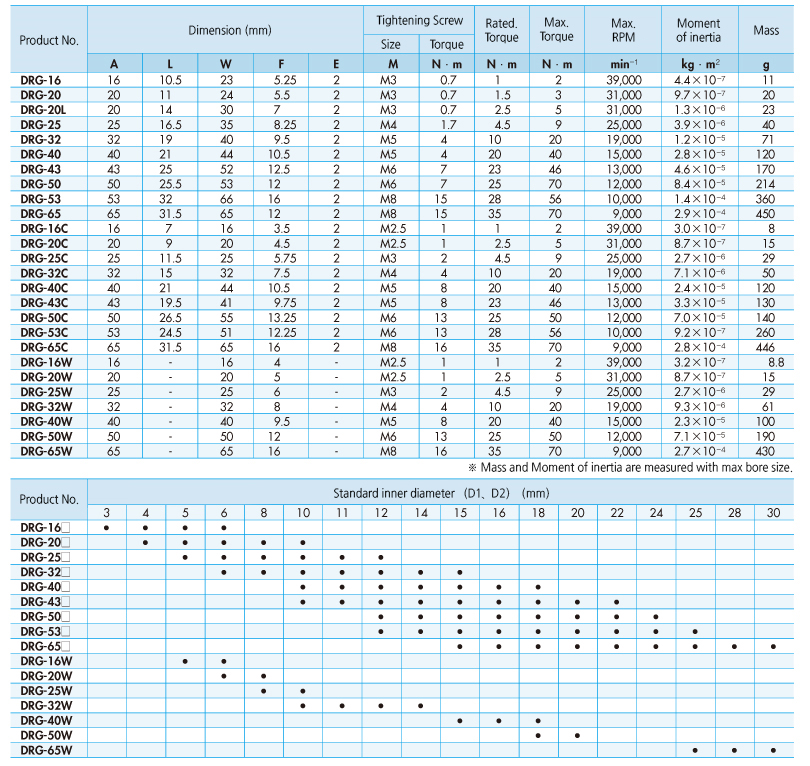Click the "Mass" column header
The image size is (810, 766).
coord(766,30)
